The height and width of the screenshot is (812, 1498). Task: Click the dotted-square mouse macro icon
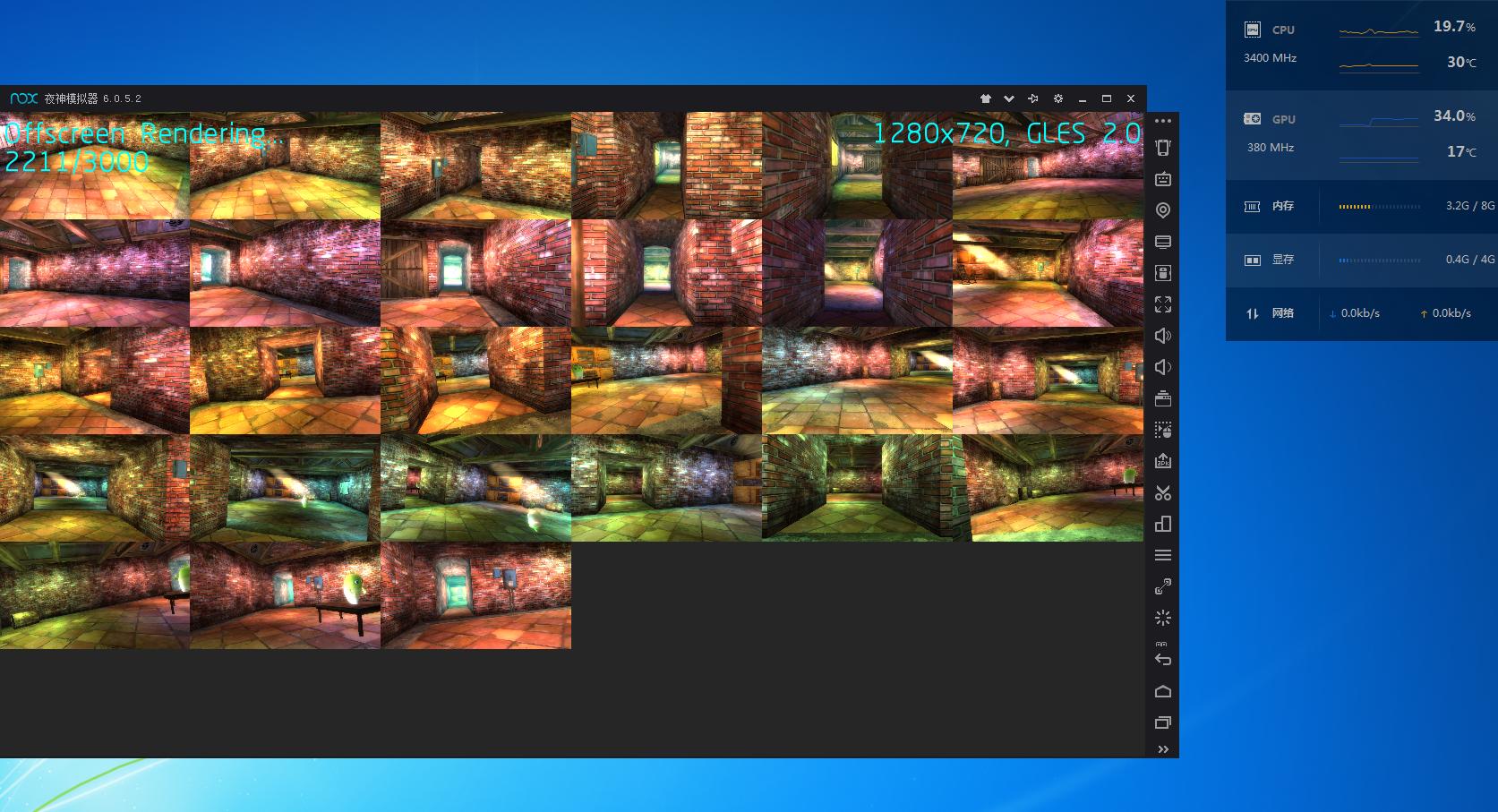[x=1162, y=430]
